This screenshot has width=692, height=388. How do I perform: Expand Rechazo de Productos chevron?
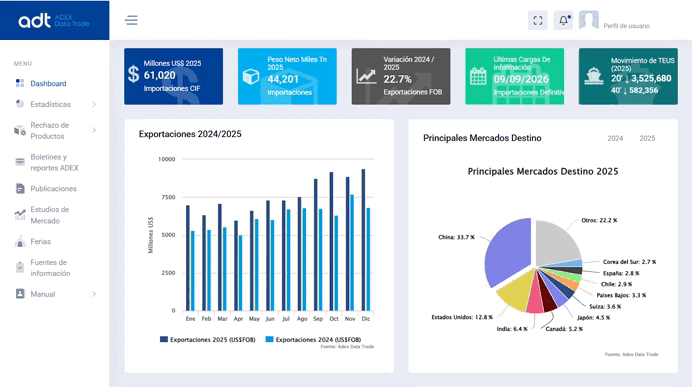pyautogui.click(x=94, y=130)
